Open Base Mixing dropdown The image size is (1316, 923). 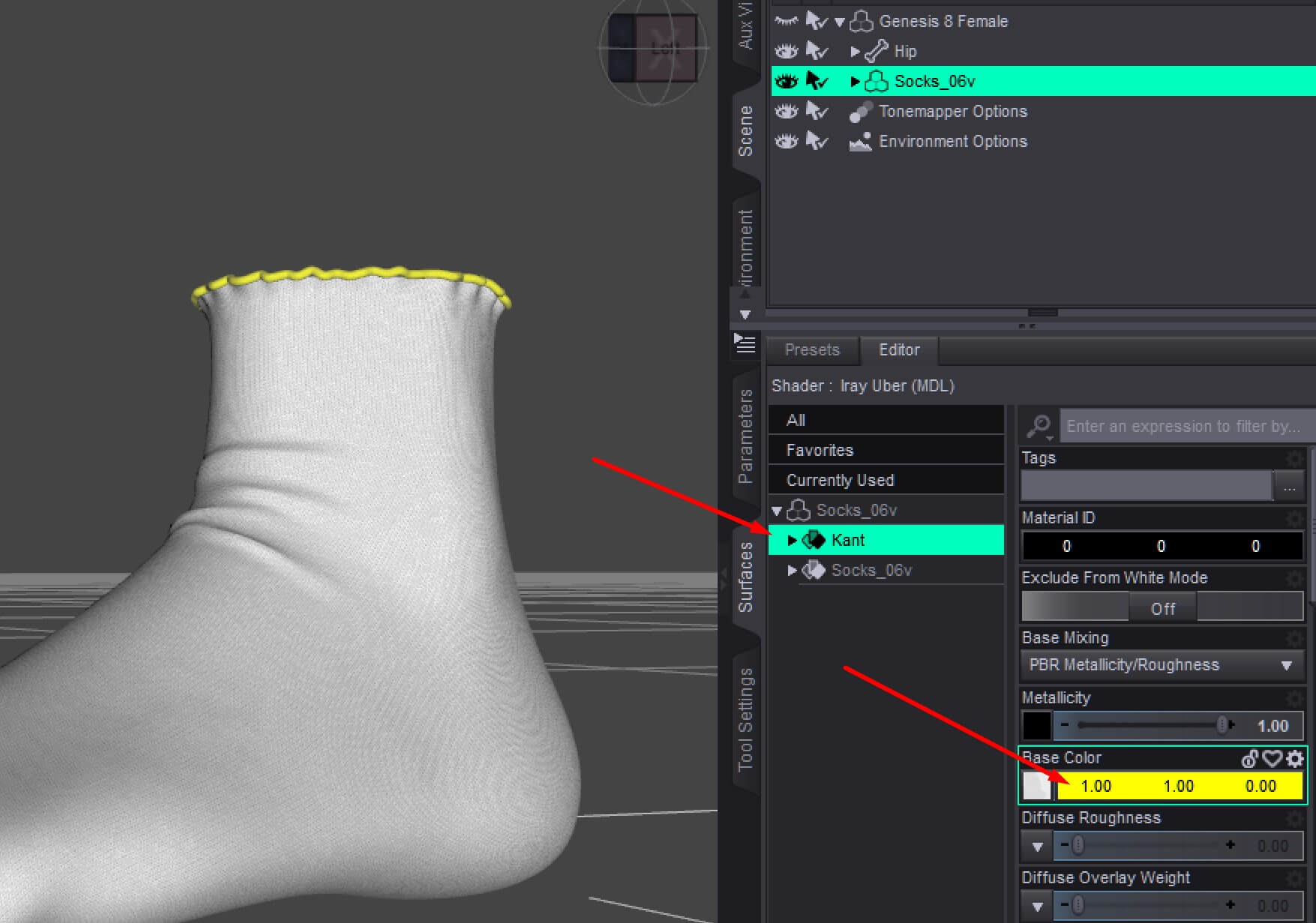tap(1162, 665)
